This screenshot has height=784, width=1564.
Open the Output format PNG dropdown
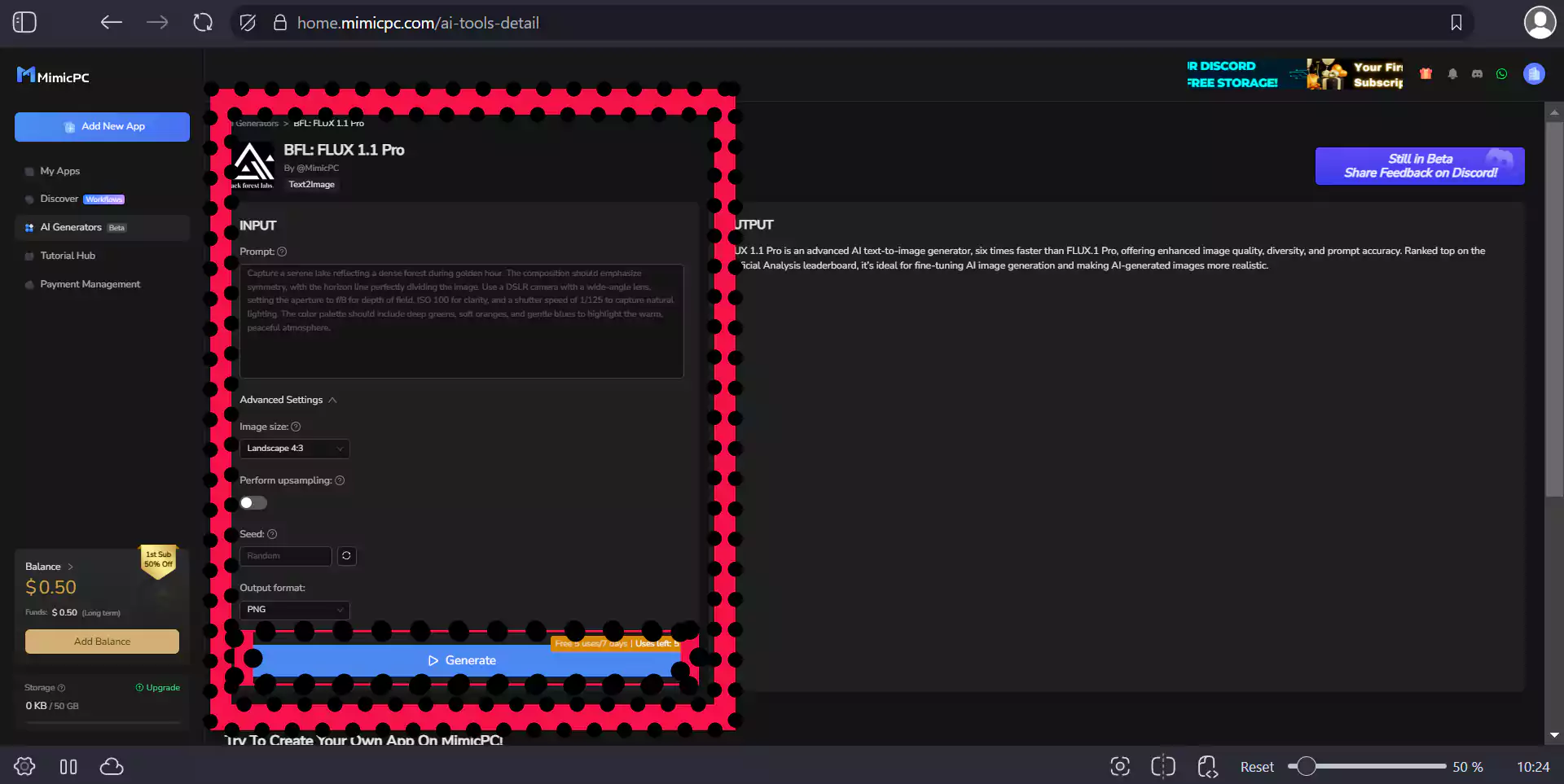295,610
